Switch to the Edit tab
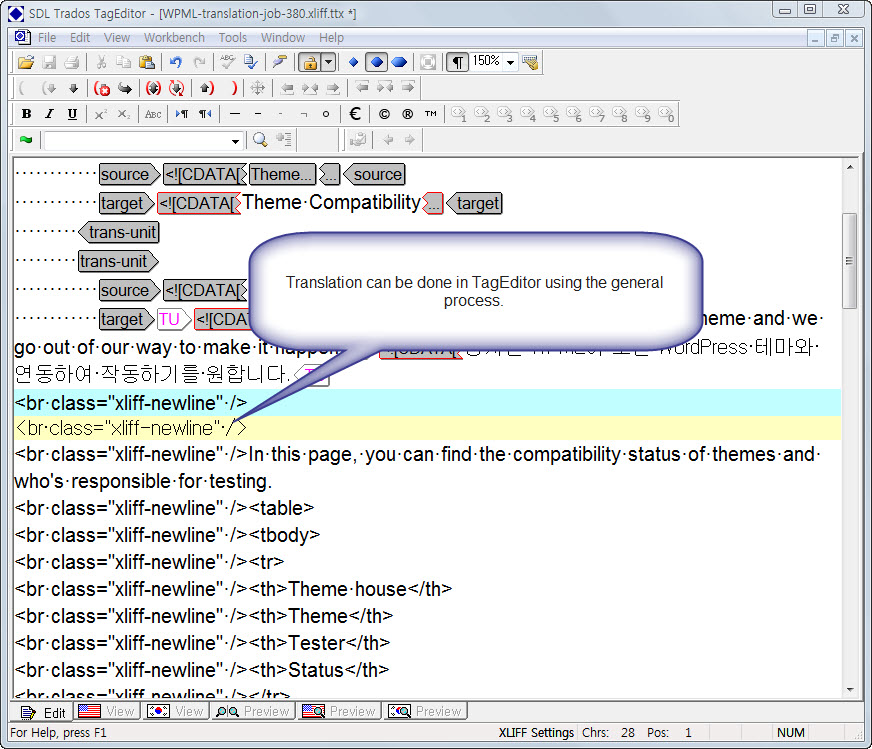 point(43,712)
